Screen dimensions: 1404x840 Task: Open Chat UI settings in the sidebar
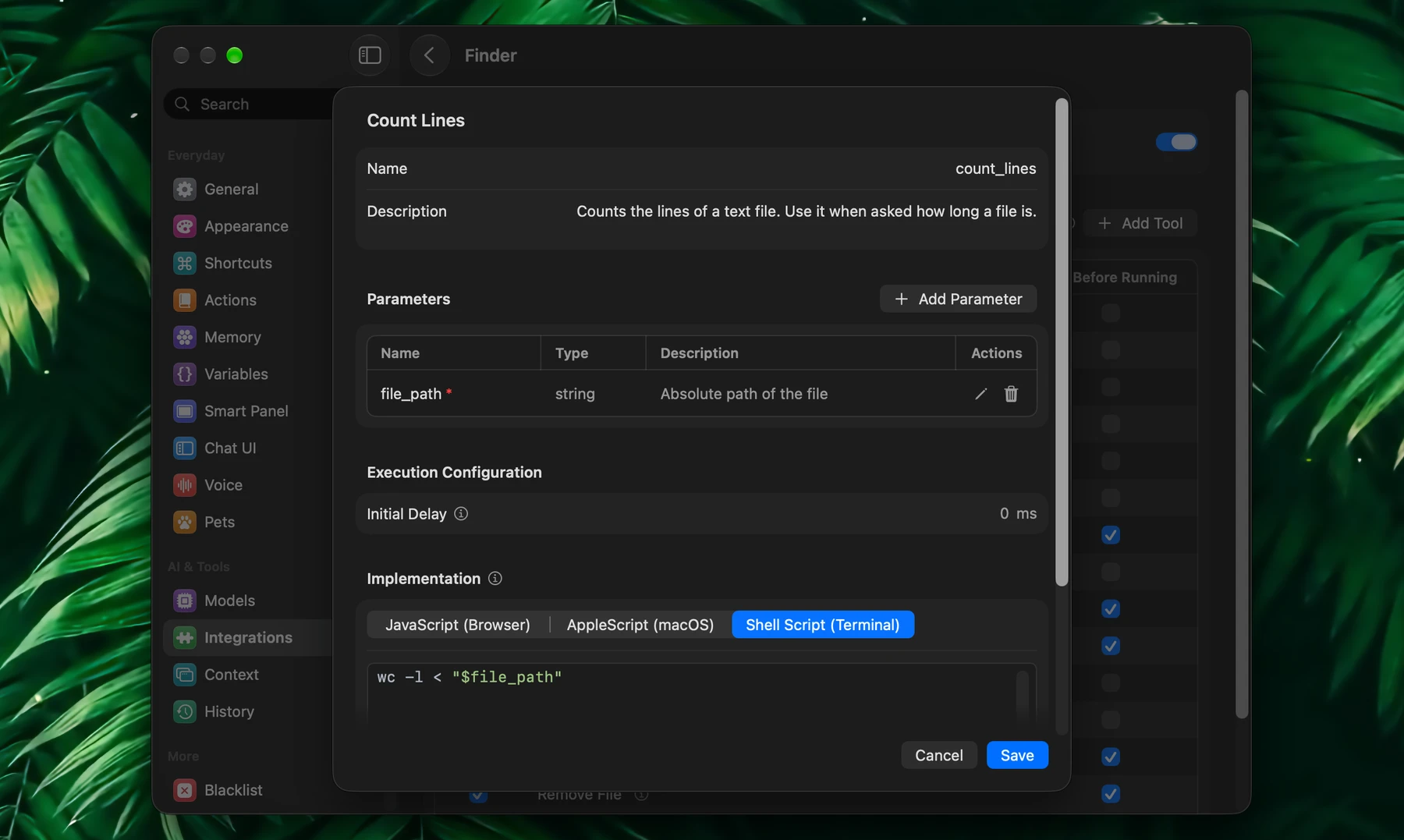[x=248, y=448]
